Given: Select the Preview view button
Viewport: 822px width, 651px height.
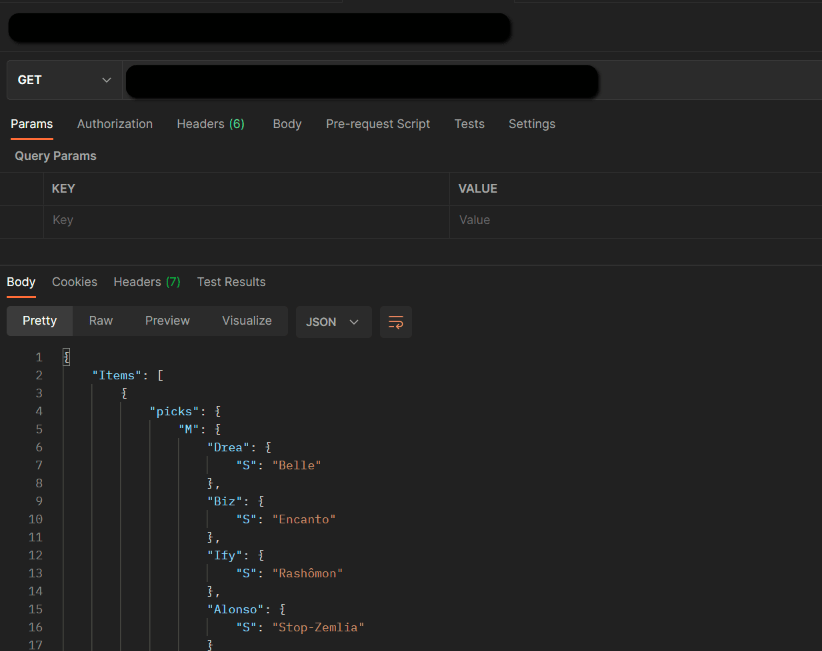Looking at the screenshot, I should [167, 321].
